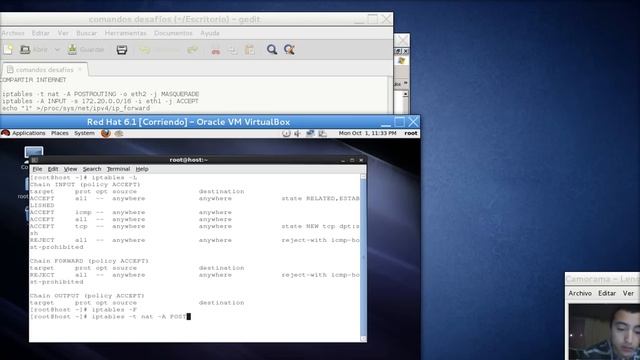Open the terminal File menu
The image size is (640, 360).
[37, 169]
